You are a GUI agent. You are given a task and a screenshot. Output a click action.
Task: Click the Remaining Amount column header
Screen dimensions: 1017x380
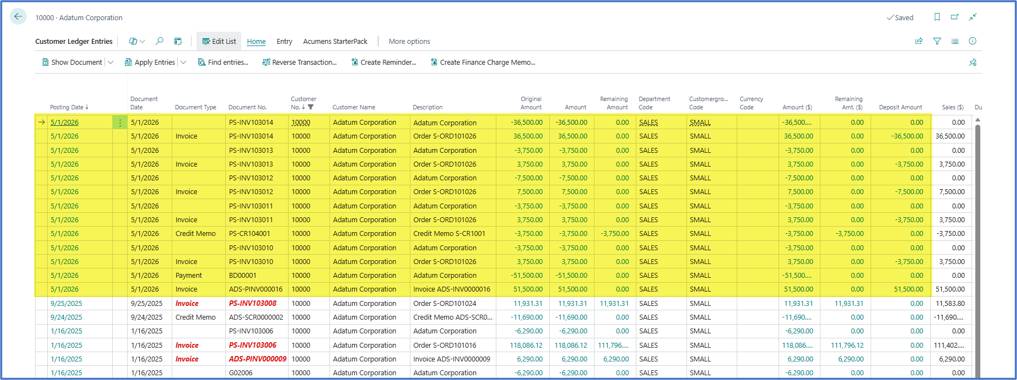(x=614, y=103)
